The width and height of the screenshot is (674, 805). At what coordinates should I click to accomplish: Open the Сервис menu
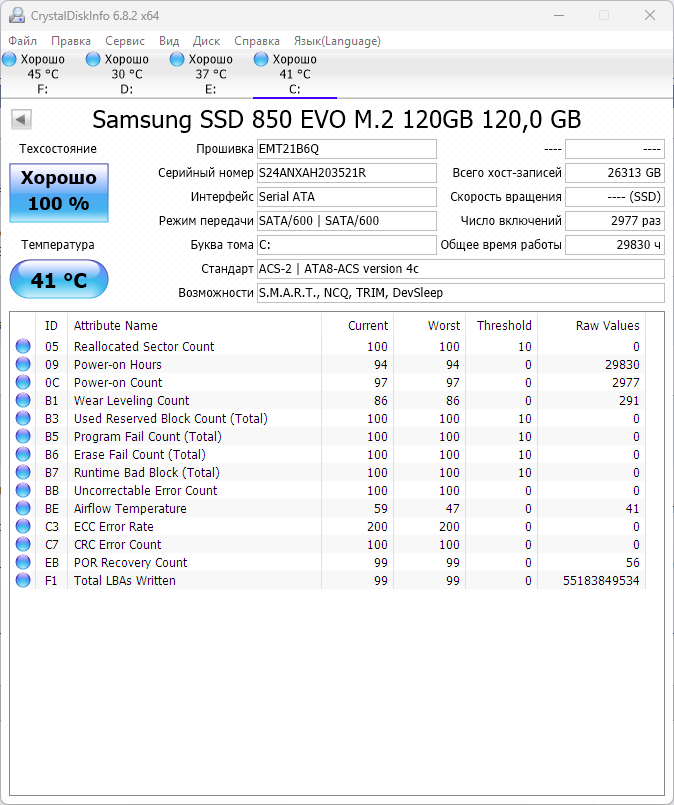(x=125, y=41)
